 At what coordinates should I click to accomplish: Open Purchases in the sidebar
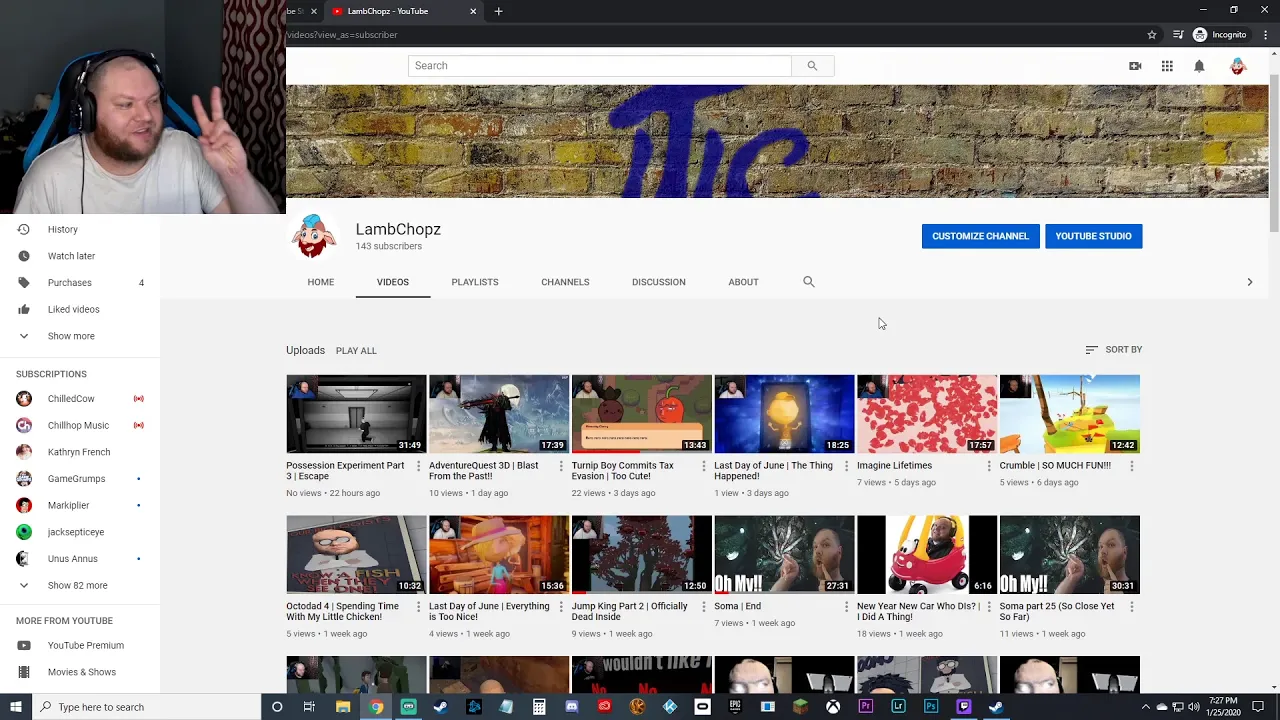[80, 283]
